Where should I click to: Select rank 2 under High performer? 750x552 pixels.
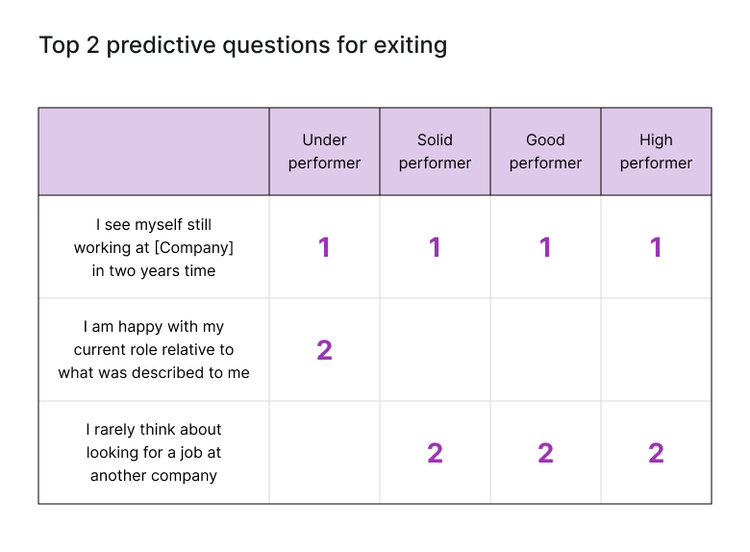coord(656,453)
